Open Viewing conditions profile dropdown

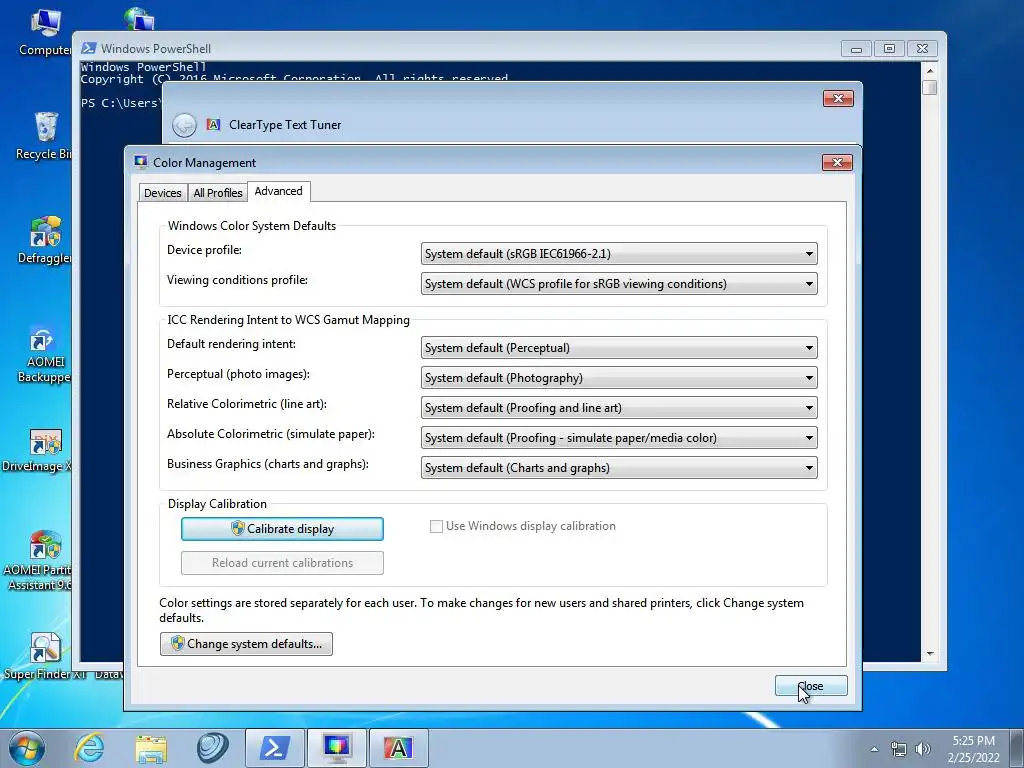pos(618,283)
